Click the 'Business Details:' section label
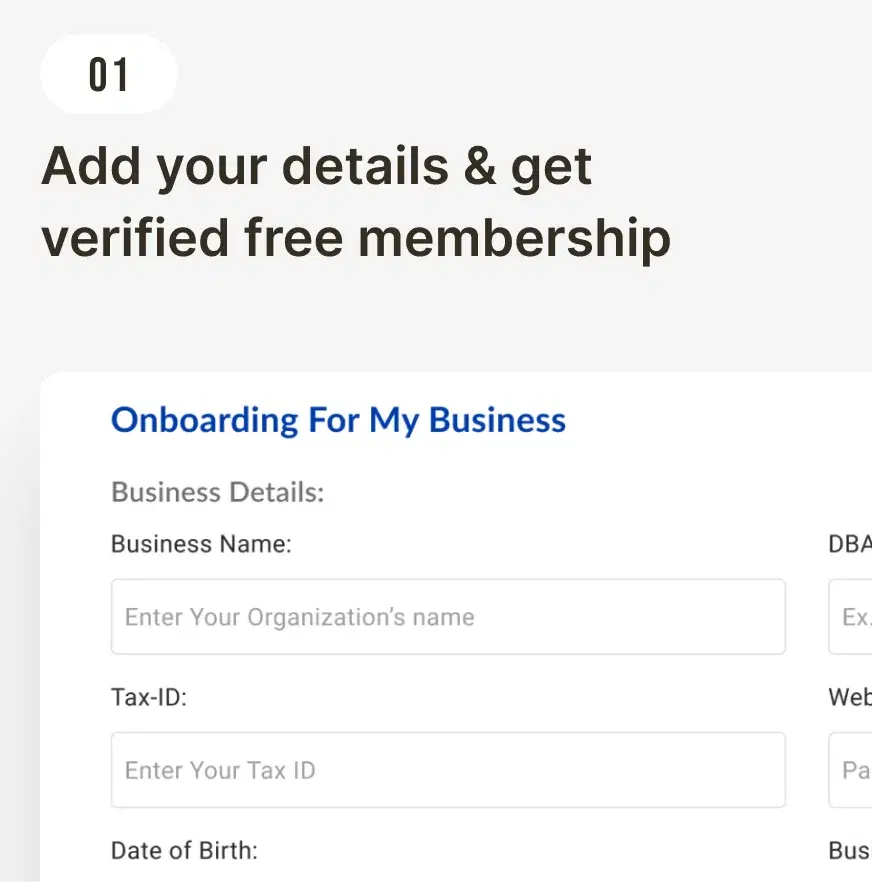The image size is (872, 882). pyautogui.click(x=217, y=492)
